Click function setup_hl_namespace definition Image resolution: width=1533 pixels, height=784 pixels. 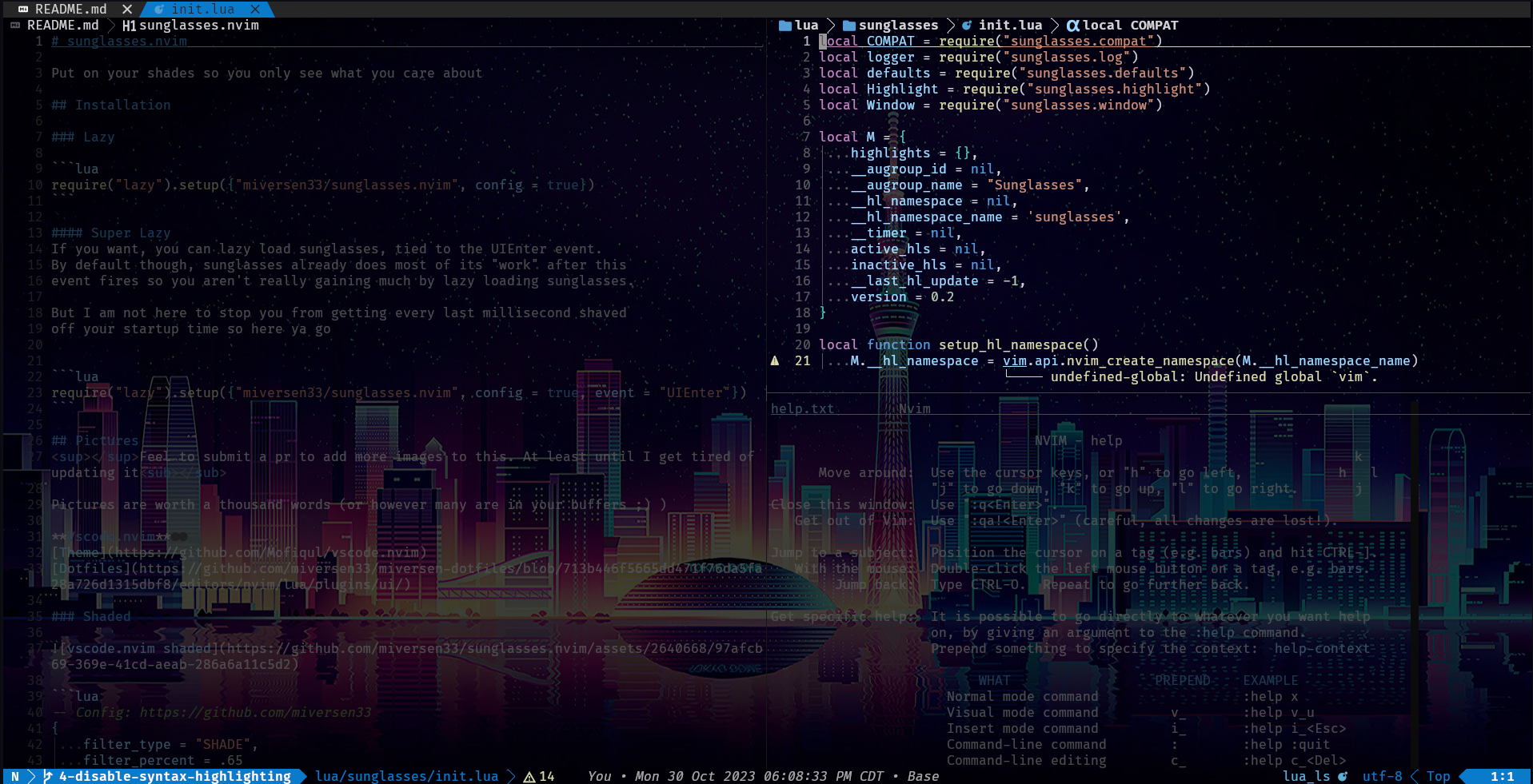click(x=958, y=344)
